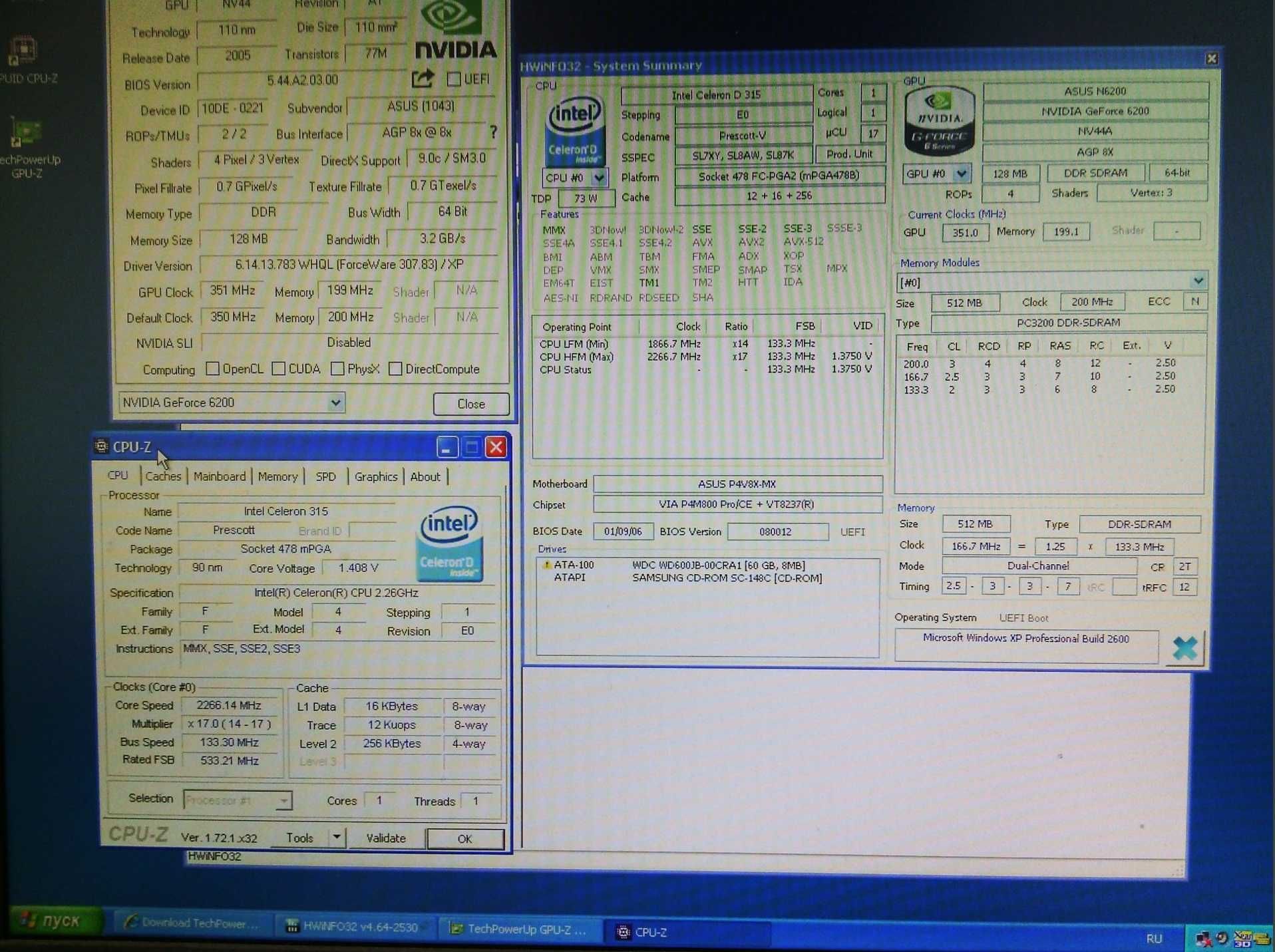Viewport: 1275px width, 952px height.
Task: Switch to the Mainboard tab
Action: point(220,476)
